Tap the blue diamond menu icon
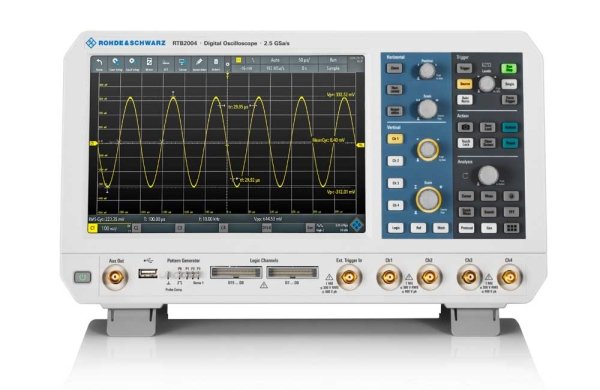Viewport: 600px width, 390px height. click(x=357, y=225)
